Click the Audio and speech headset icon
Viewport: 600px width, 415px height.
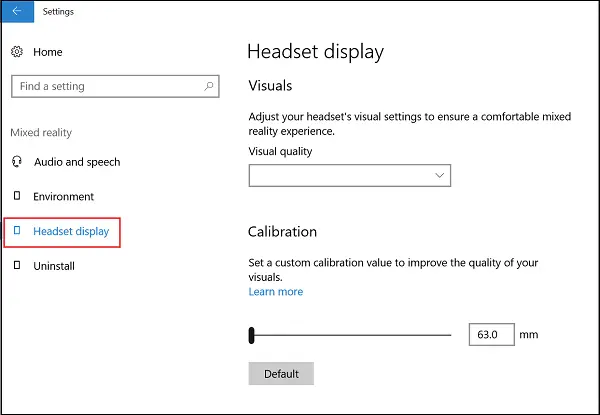point(17,162)
